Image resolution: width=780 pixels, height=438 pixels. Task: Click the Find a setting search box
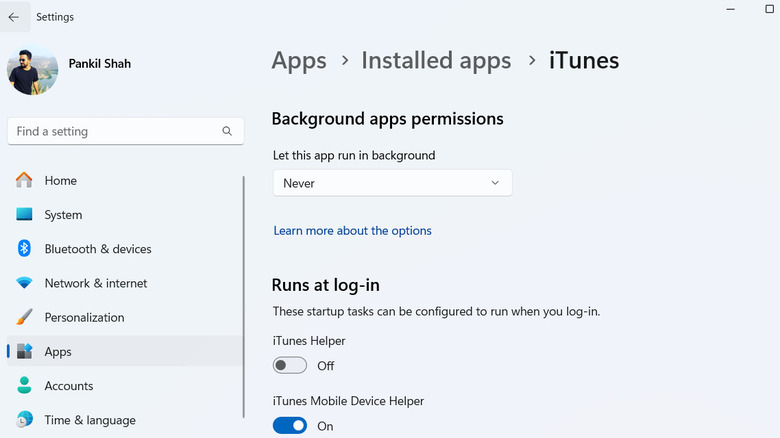click(115, 131)
